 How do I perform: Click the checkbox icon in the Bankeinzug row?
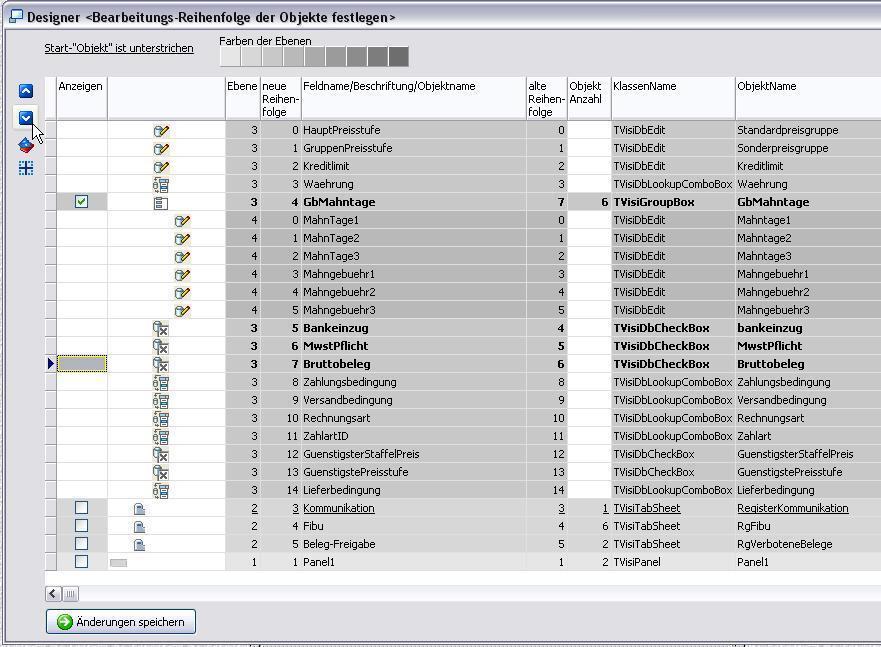(x=161, y=328)
